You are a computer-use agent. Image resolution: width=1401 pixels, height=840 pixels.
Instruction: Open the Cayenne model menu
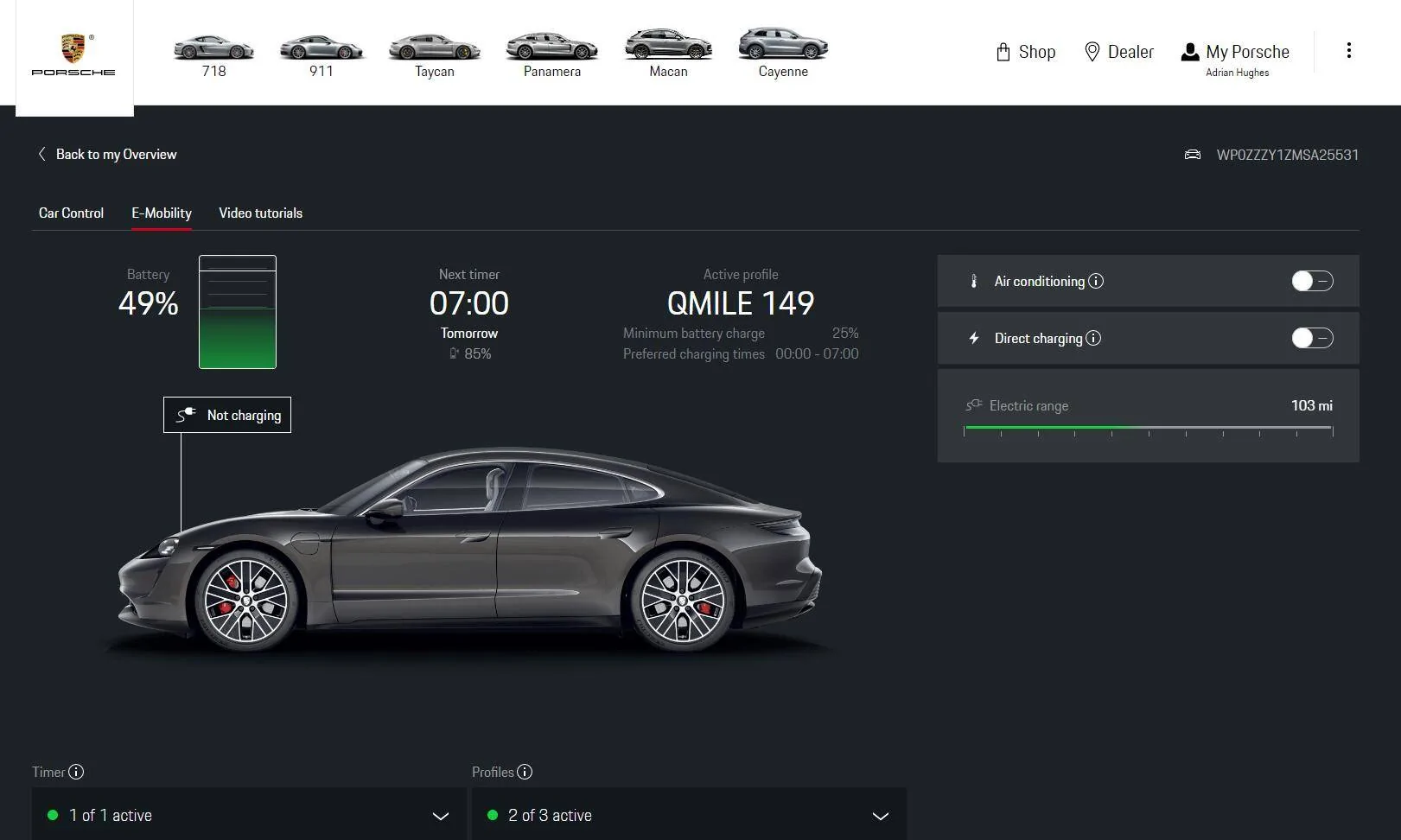[783, 54]
